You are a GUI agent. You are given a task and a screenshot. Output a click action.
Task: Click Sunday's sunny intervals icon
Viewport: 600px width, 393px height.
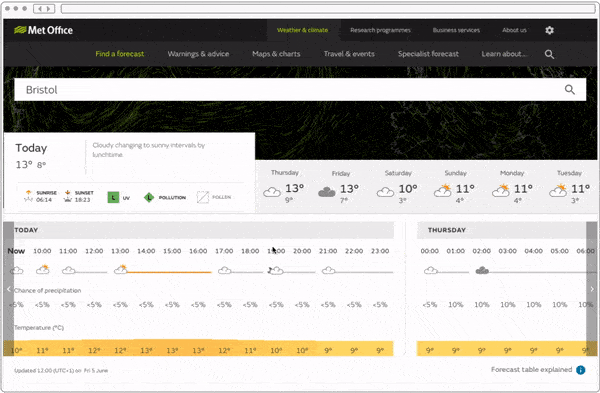(443, 190)
